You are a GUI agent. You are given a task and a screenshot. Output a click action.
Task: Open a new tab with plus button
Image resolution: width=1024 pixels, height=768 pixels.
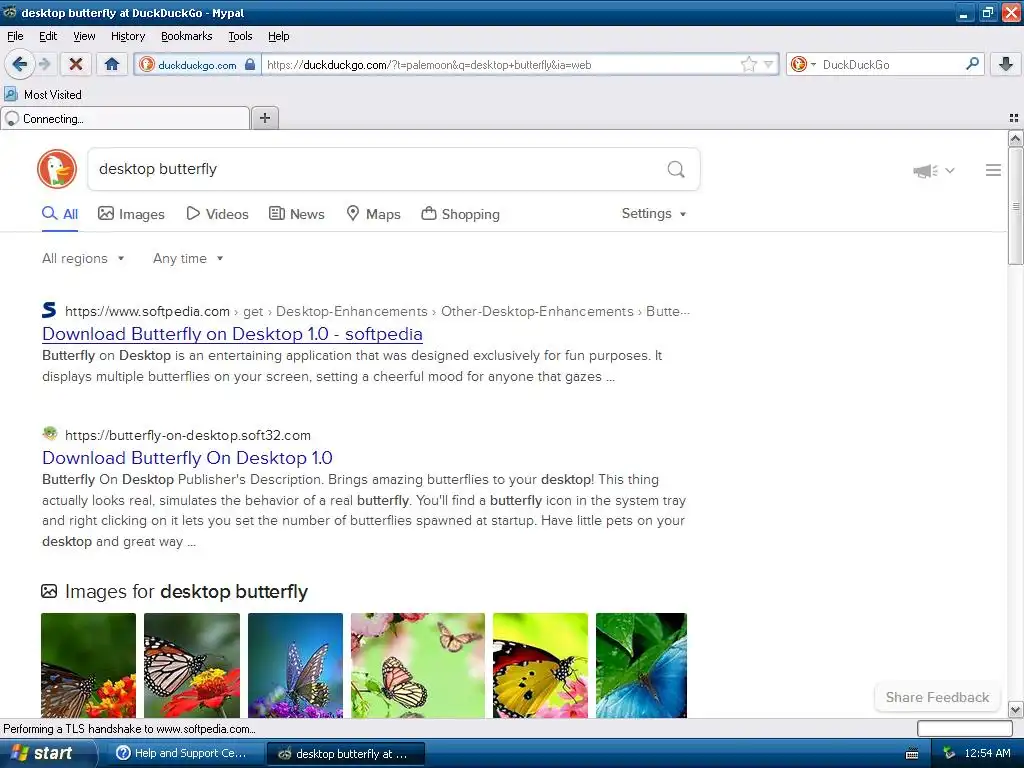click(265, 118)
